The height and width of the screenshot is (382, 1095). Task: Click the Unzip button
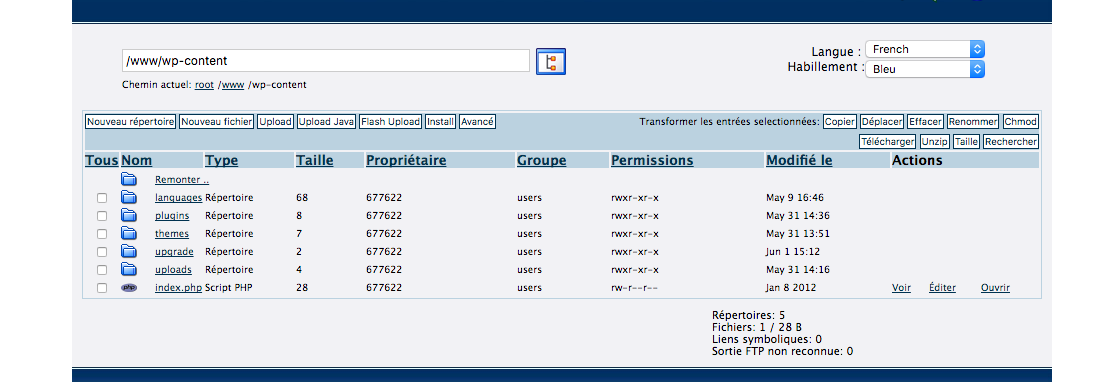pyautogui.click(x=934, y=141)
